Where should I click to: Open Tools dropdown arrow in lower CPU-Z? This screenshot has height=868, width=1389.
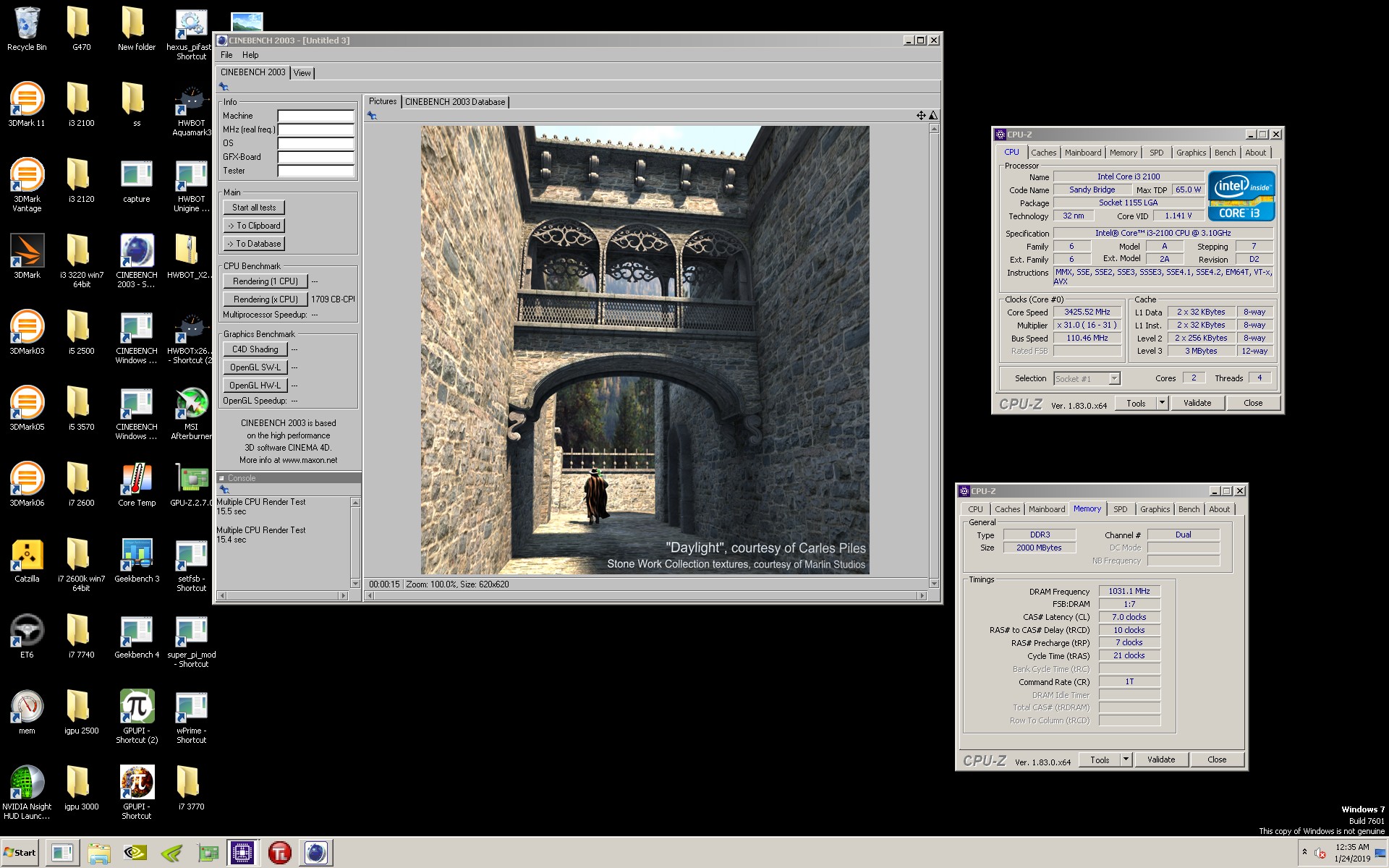(x=1126, y=759)
